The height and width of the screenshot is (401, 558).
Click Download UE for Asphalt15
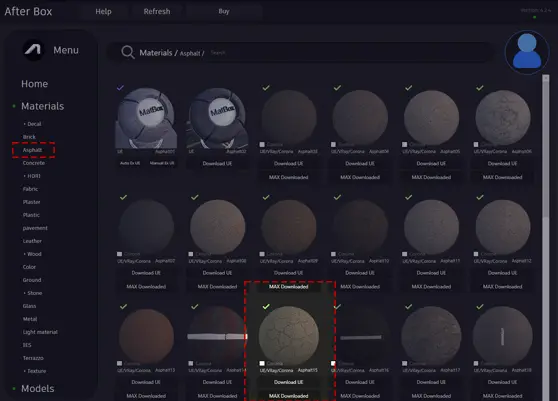tap(288, 382)
